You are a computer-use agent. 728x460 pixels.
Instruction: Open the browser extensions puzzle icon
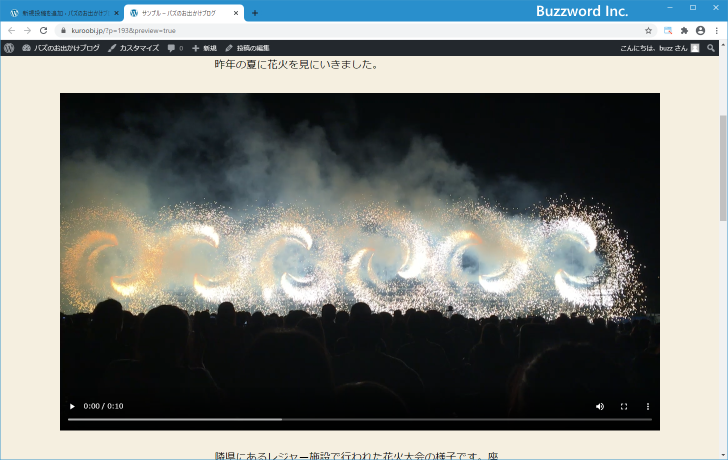[684, 31]
